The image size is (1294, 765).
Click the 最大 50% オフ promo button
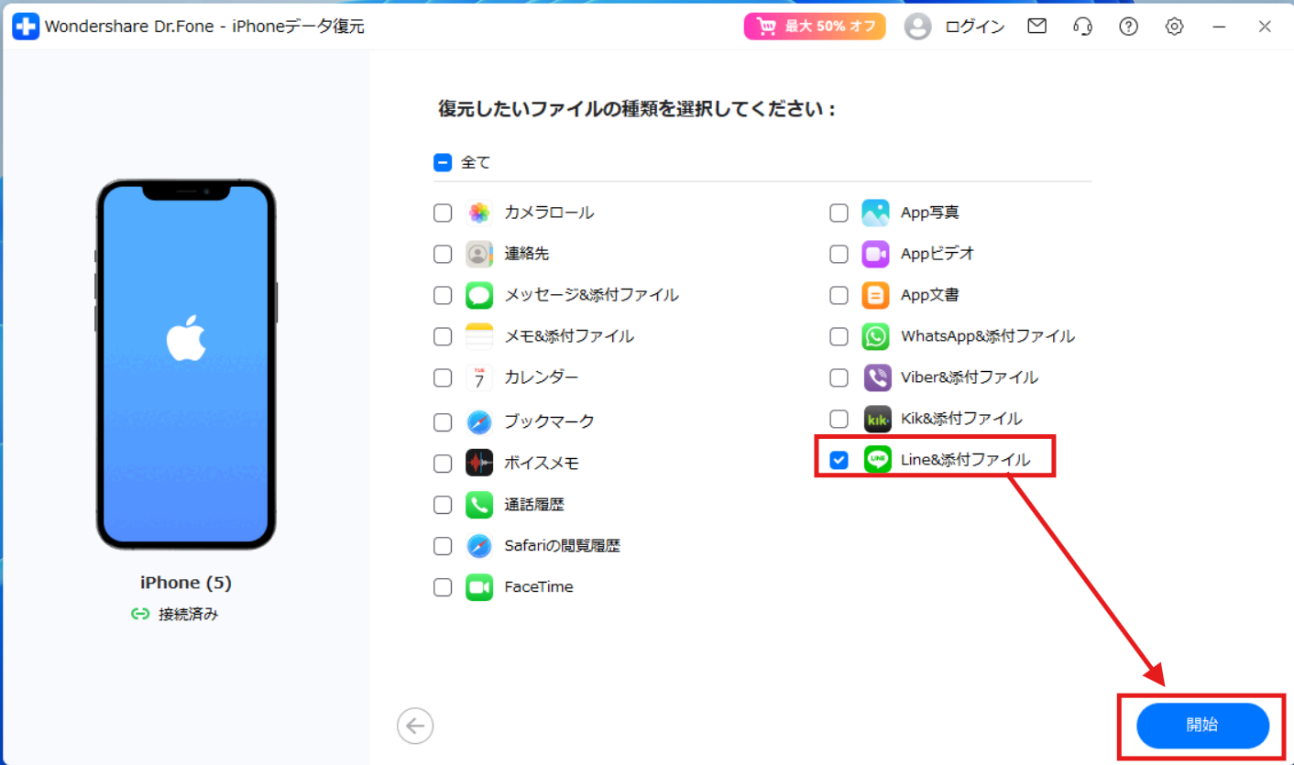[x=814, y=27]
